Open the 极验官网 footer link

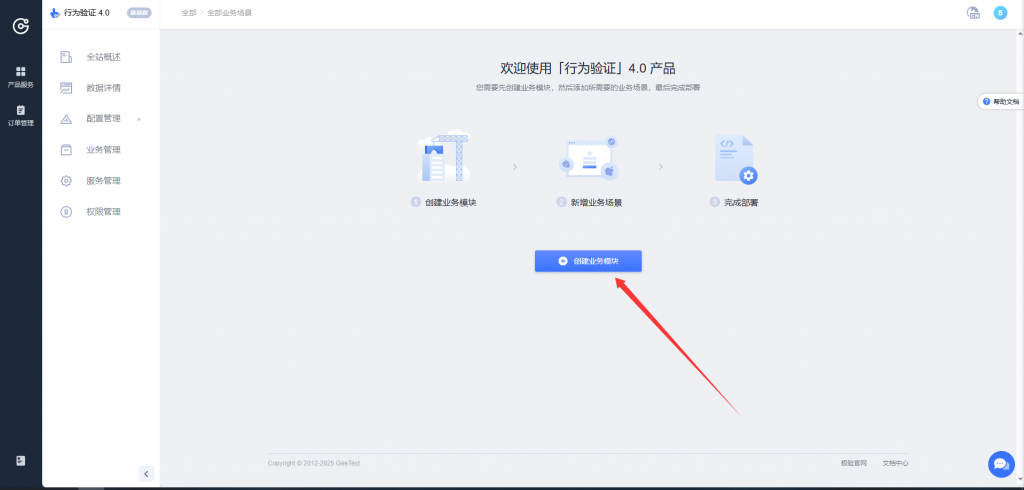coord(854,463)
